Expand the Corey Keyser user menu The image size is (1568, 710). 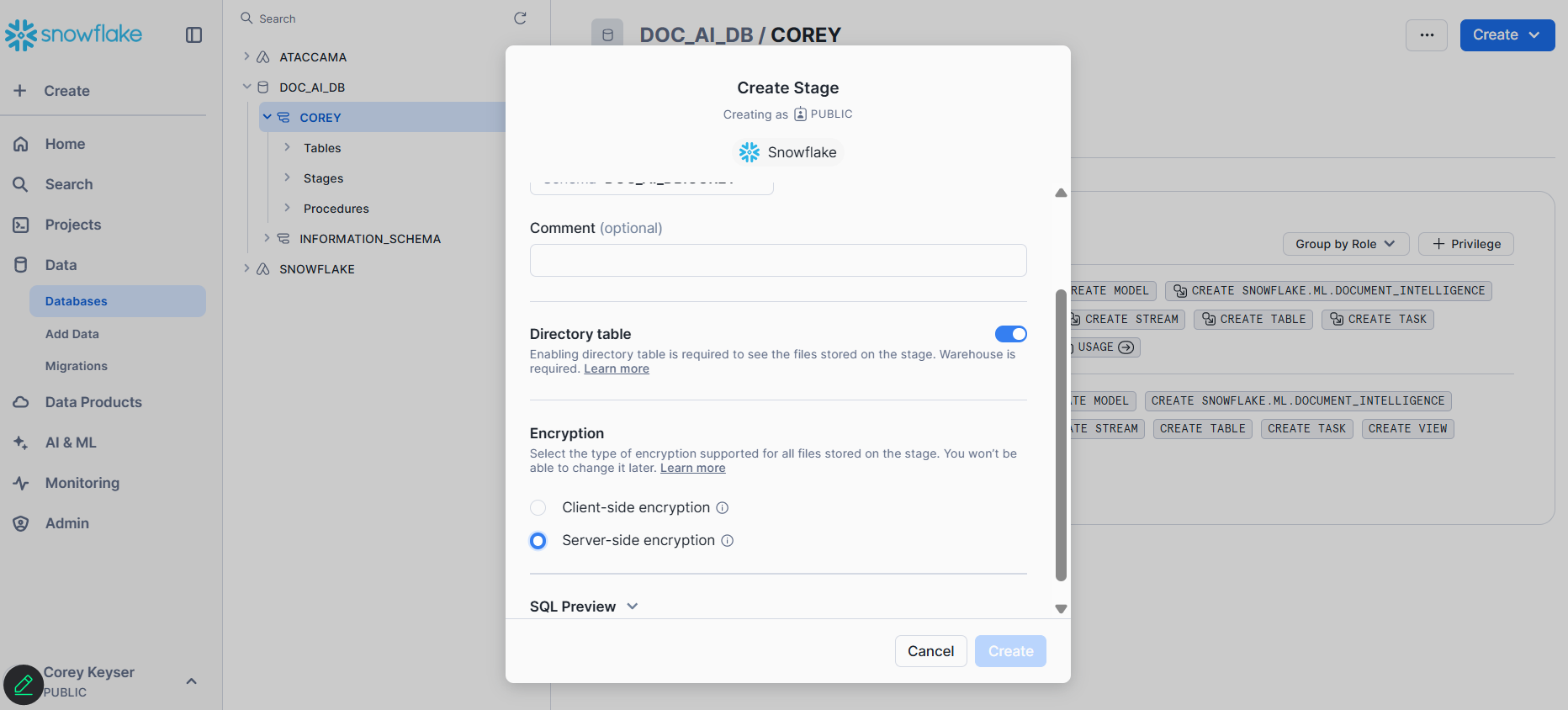191,681
